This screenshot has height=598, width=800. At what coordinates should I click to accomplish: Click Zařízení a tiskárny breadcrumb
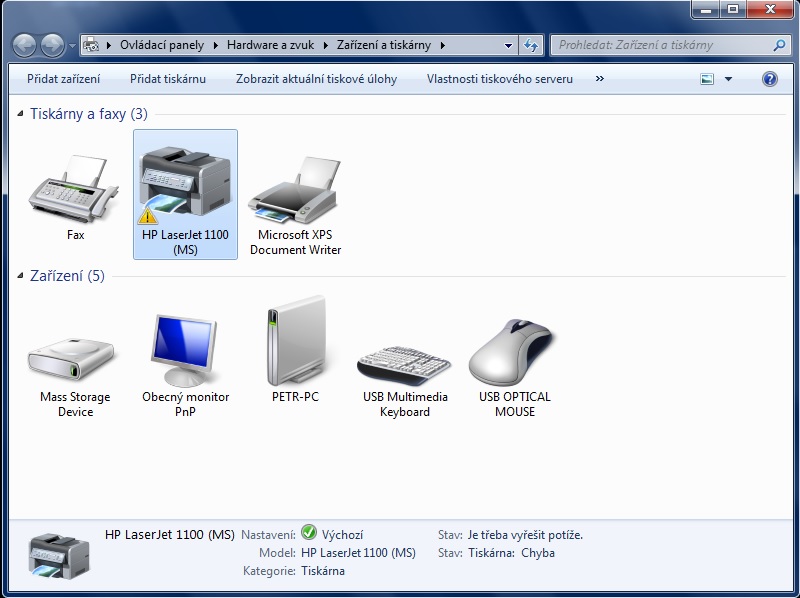pyautogui.click(x=384, y=45)
